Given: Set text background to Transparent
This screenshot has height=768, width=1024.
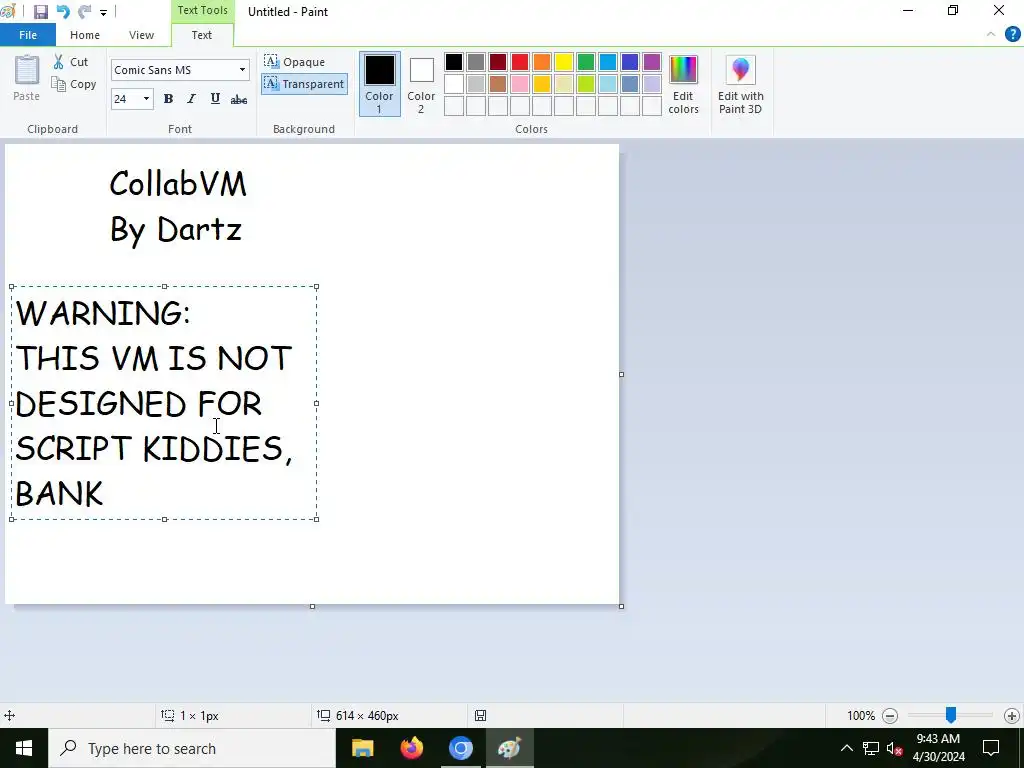Looking at the screenshot, I should point(304,84).
